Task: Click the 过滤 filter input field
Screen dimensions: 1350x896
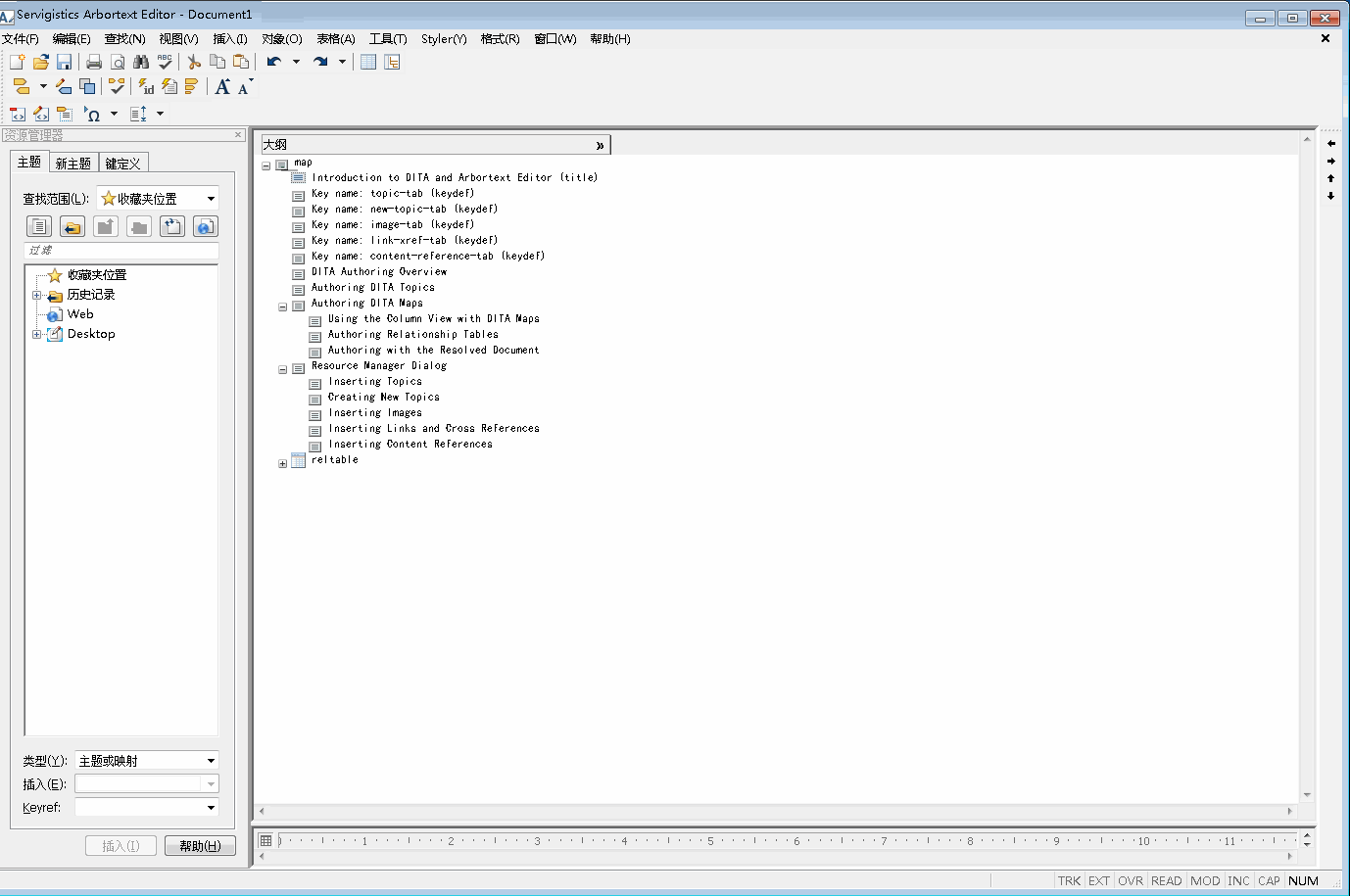Action: (121, 251)
